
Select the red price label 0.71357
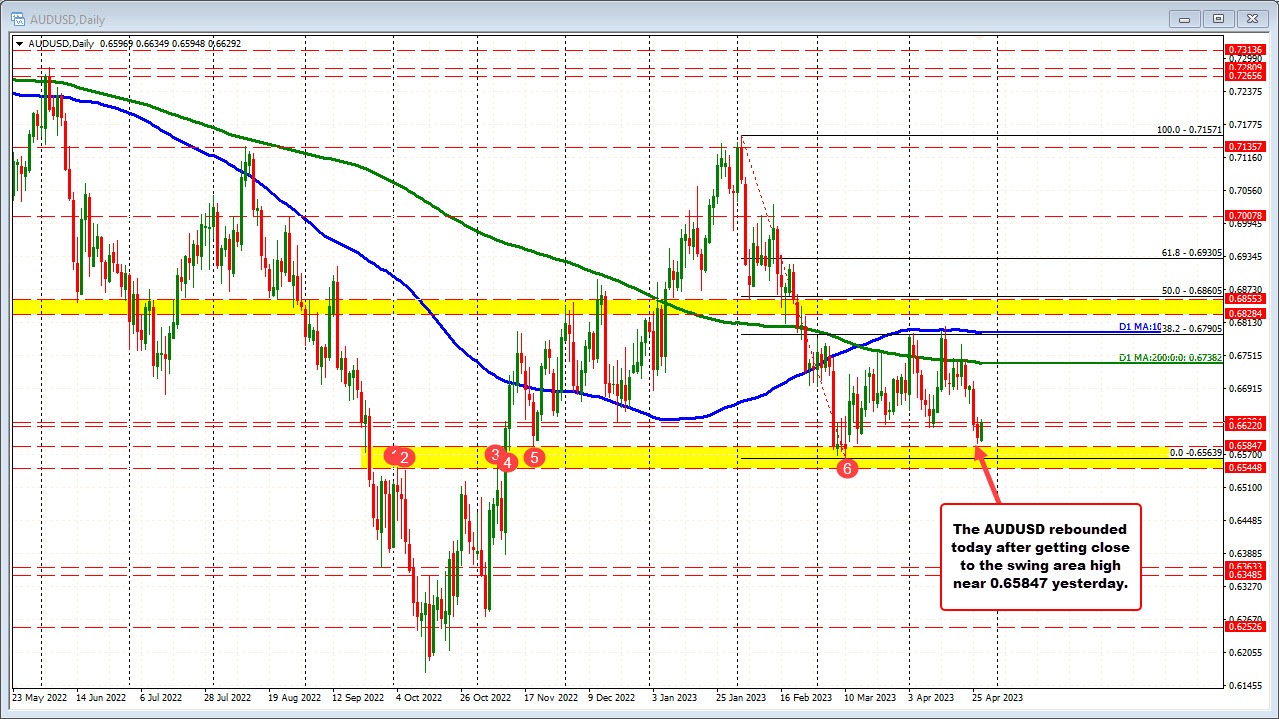point(1245,146)
